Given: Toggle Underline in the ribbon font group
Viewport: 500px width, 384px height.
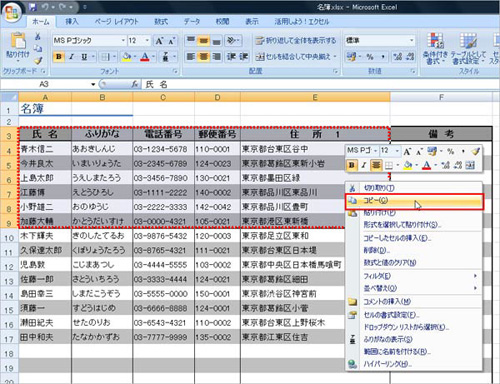Looking at the screenshot, I should [84, 57].
